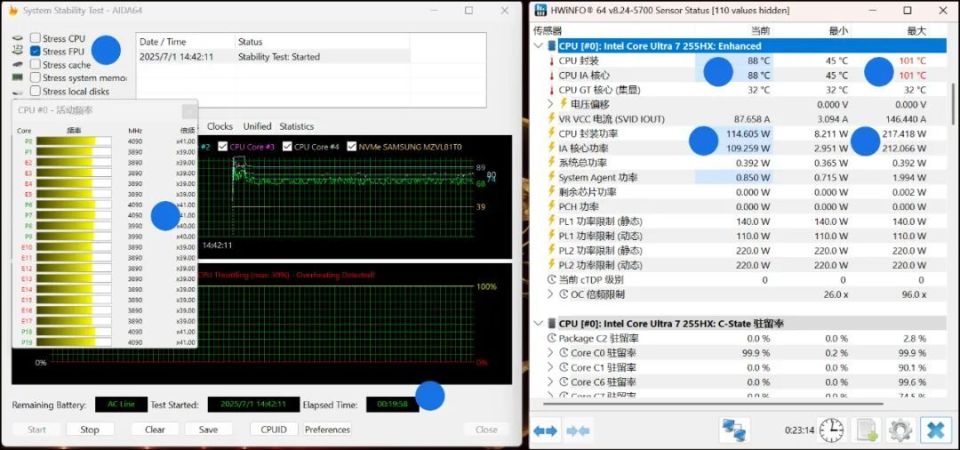
Task: Switch to the Unified tab
Action: pyautogui.click(x=257, y=126)
